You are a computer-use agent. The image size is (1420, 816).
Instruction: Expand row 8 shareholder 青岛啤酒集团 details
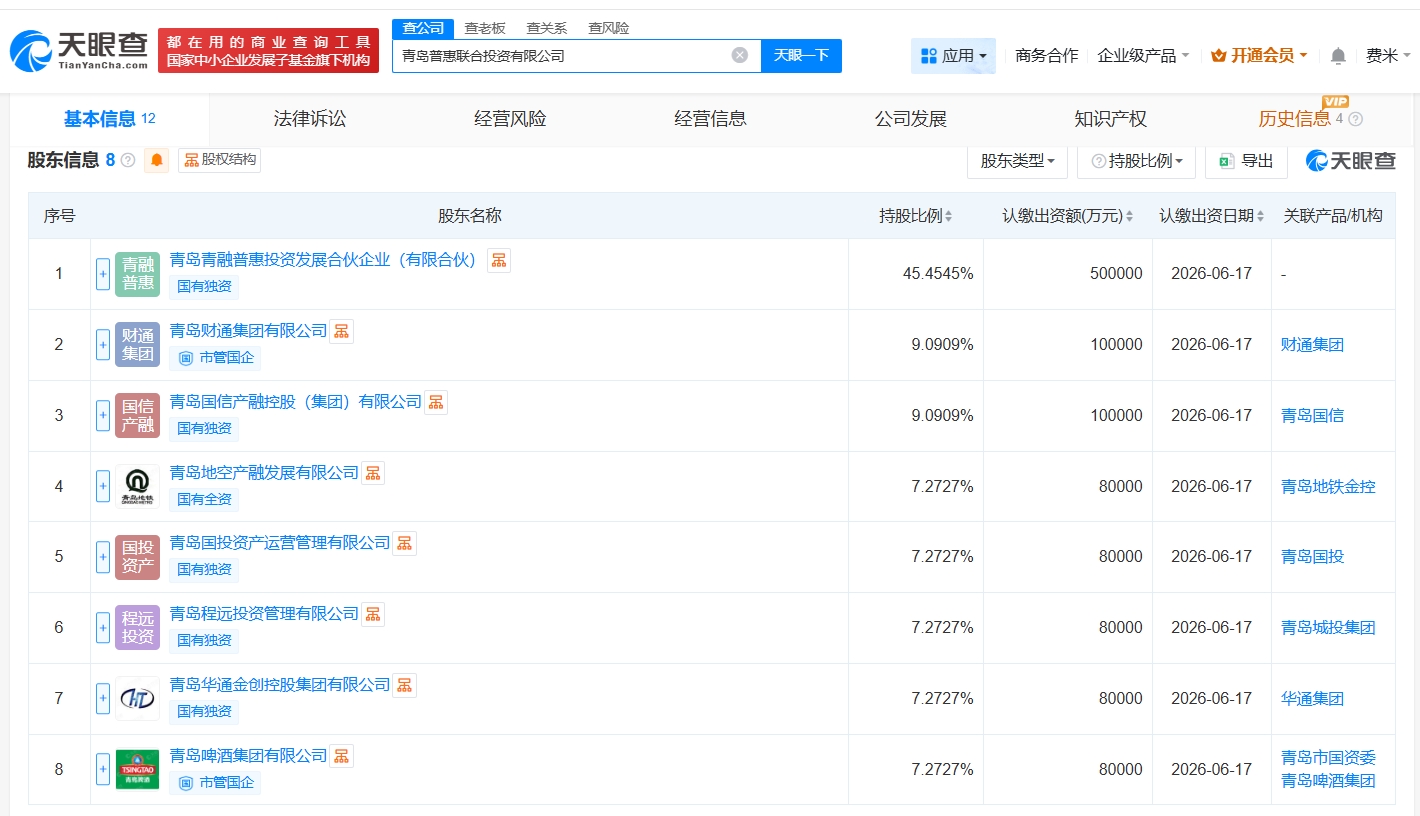(x=103, y=769)
